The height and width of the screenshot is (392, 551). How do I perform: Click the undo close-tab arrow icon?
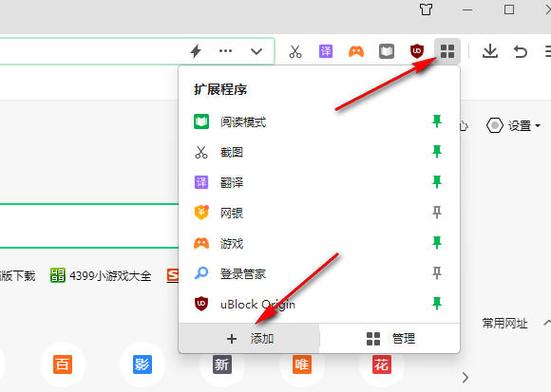520,52
